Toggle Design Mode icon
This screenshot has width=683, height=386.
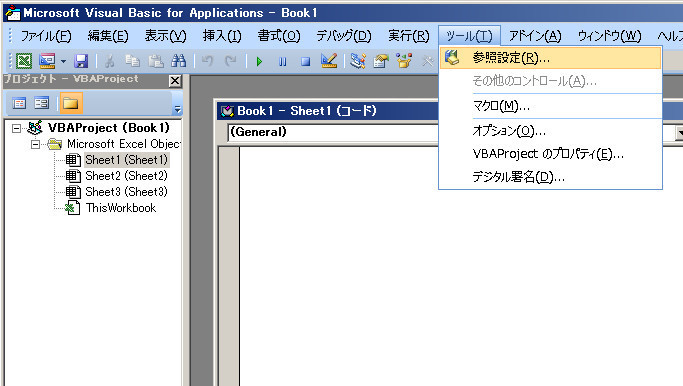click(x=329, y=61)
